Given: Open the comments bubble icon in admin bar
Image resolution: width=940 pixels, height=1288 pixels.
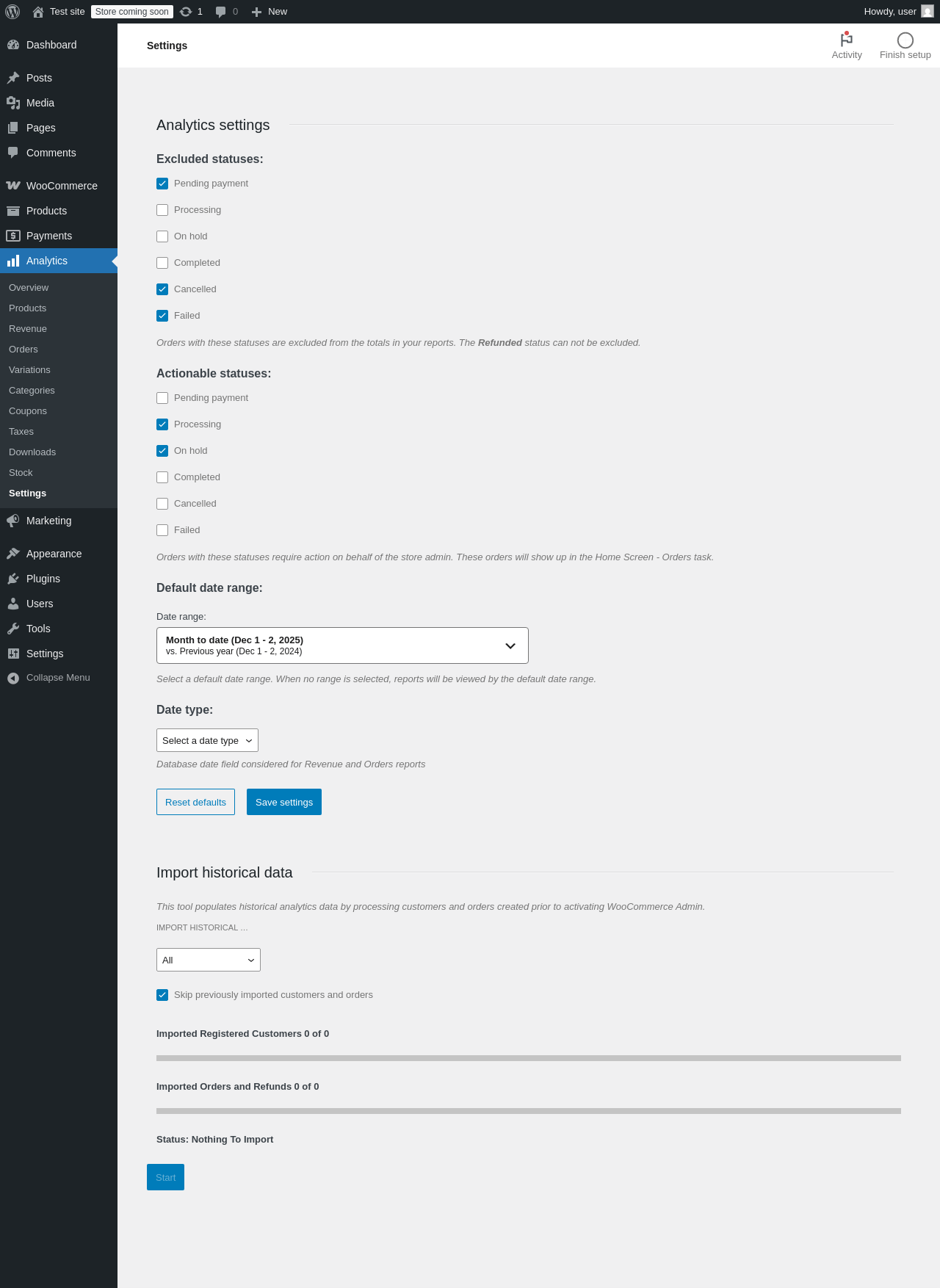Looking at the screenshot, I should point(220,12).
